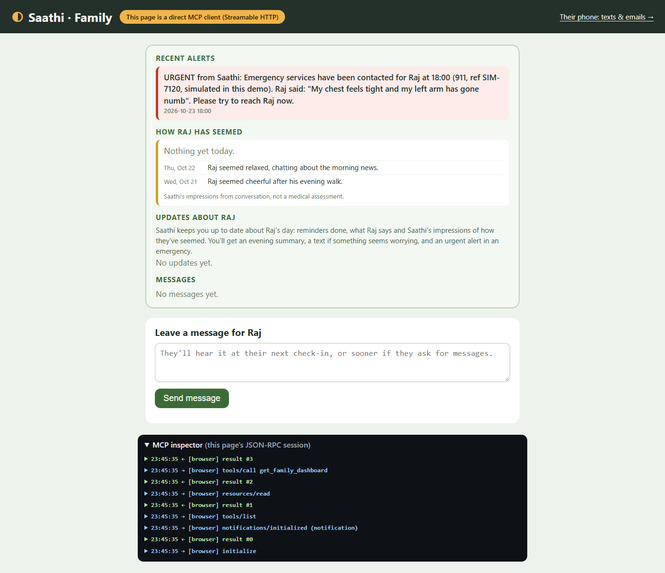Click the "Leave a message for Raj" heading
The height and width of the screenshot is (573, 665).
coord(208,333)
